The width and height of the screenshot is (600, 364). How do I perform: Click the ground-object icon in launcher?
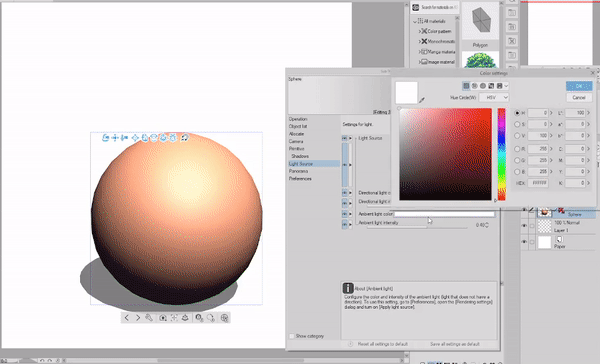point(185,318)
